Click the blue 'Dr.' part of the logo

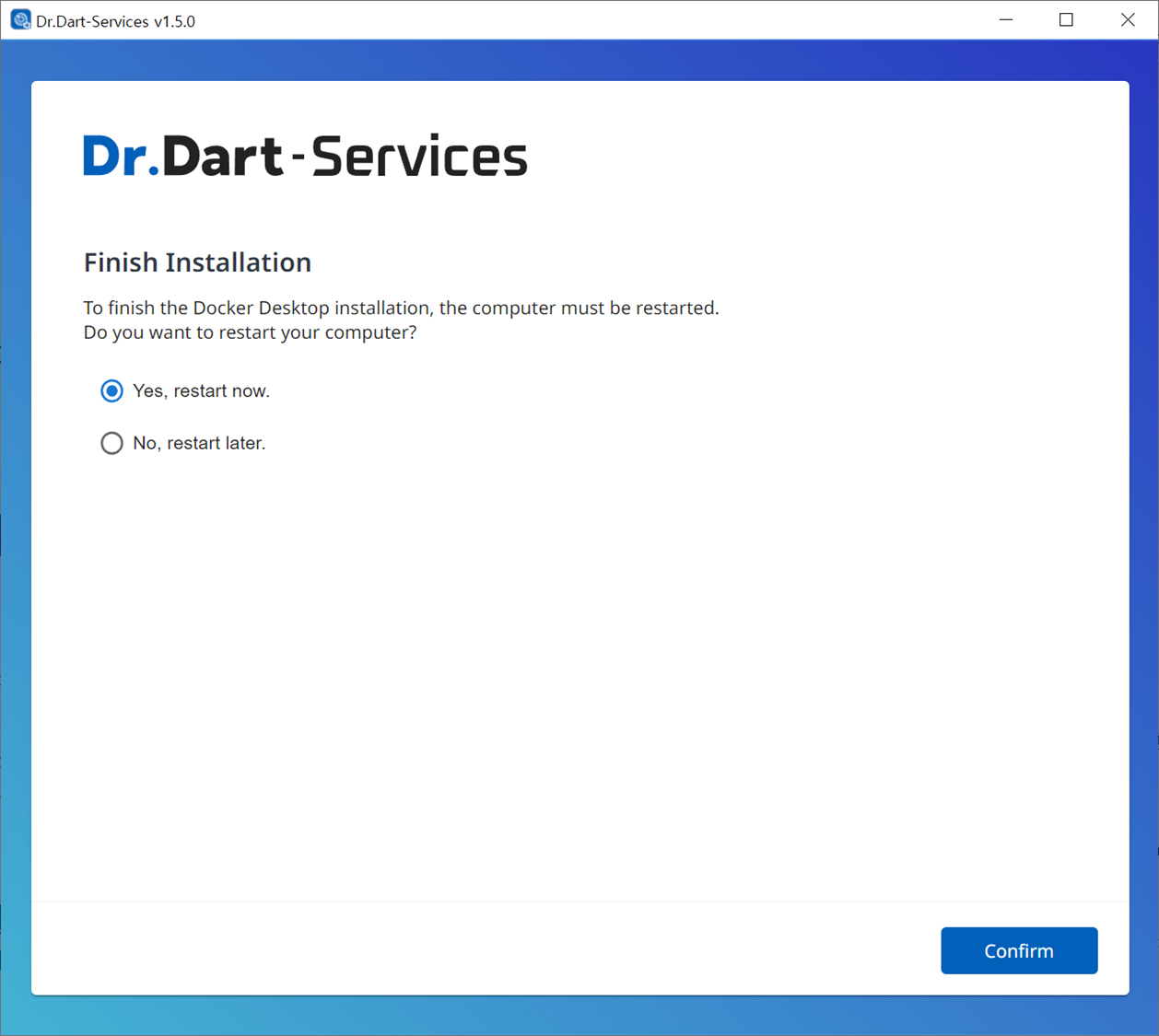[x=120, y=156]
